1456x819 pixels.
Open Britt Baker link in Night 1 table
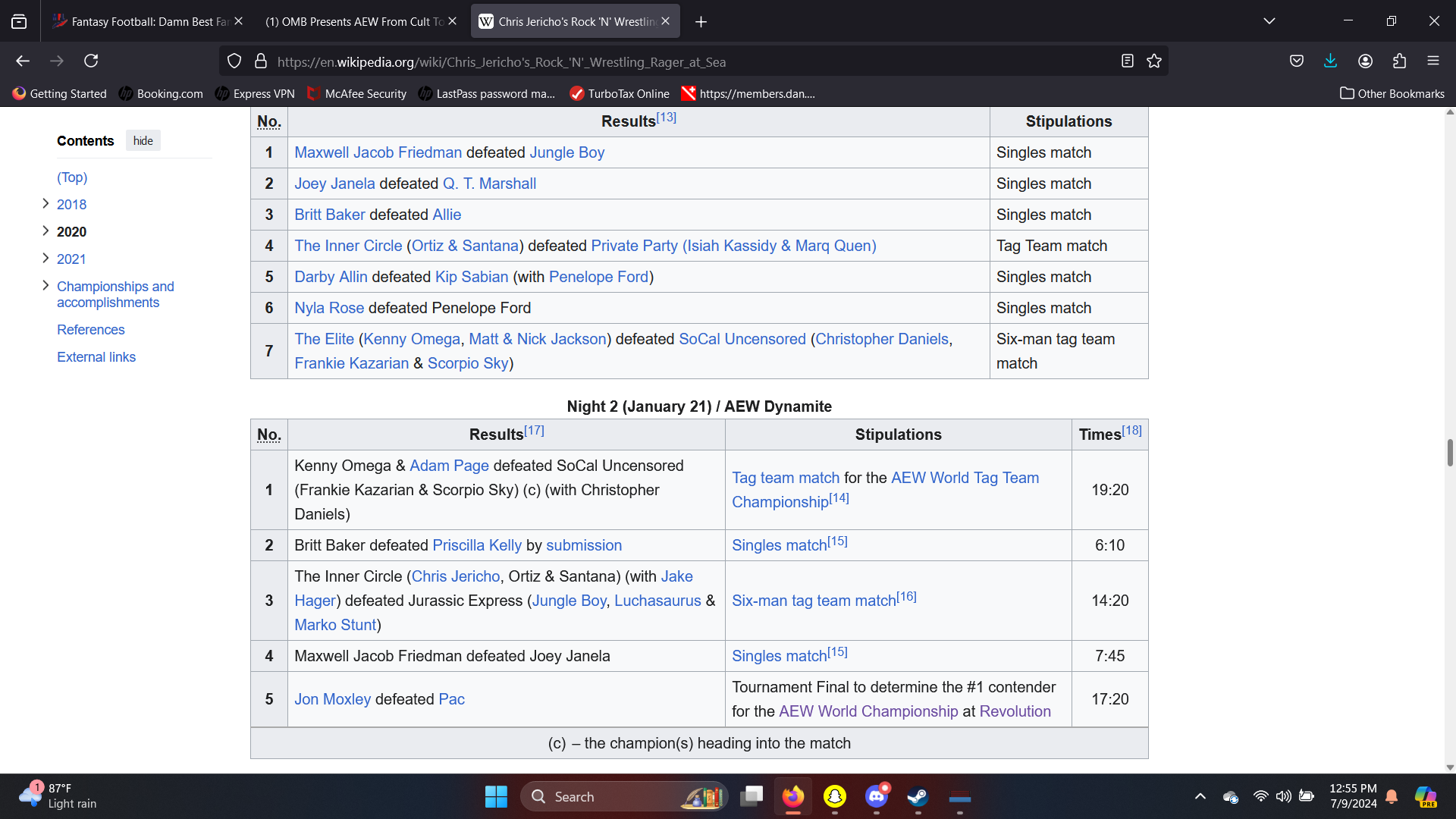(x=330, y=215)
